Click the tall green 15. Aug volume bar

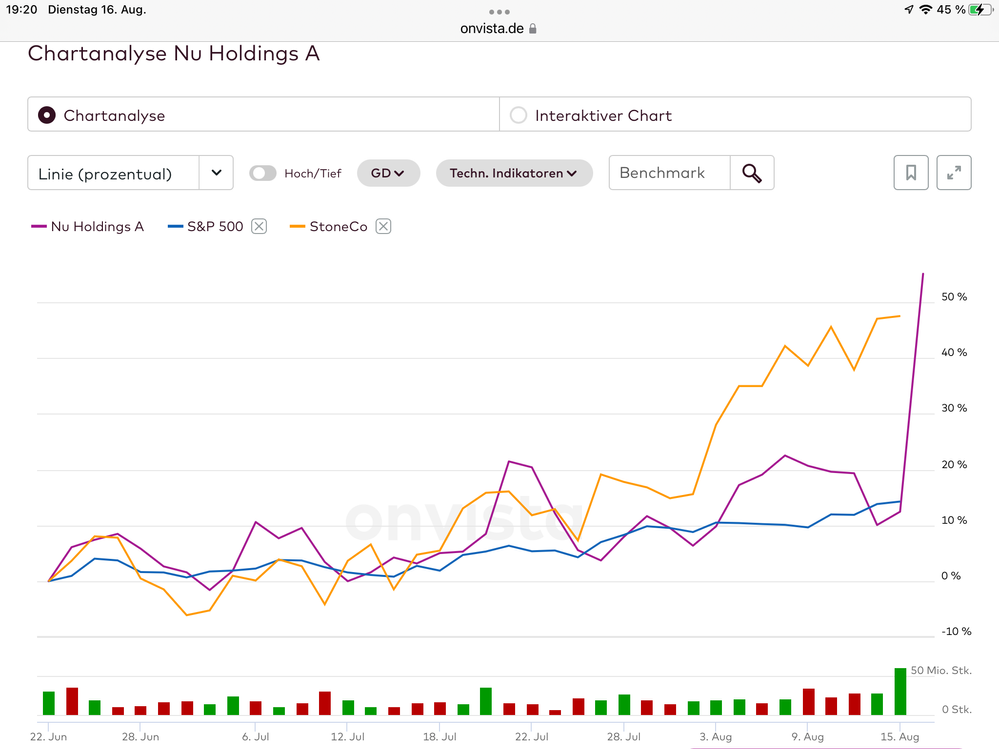point(900,691)
